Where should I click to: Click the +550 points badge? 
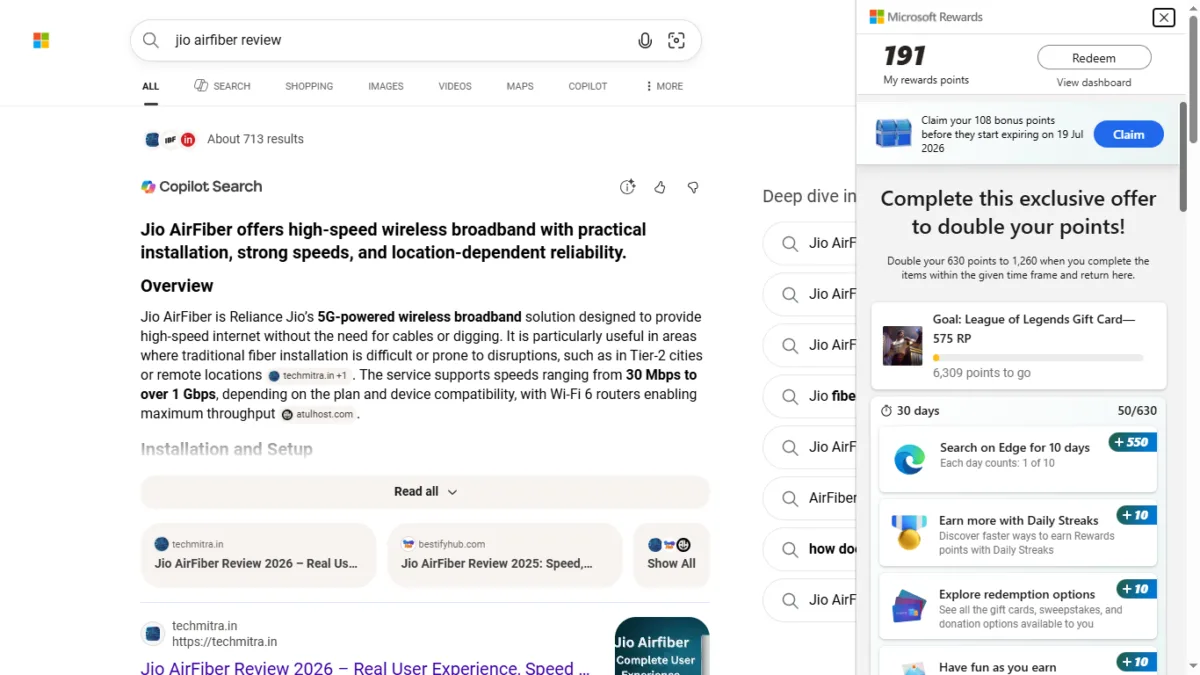point(1133,442)
